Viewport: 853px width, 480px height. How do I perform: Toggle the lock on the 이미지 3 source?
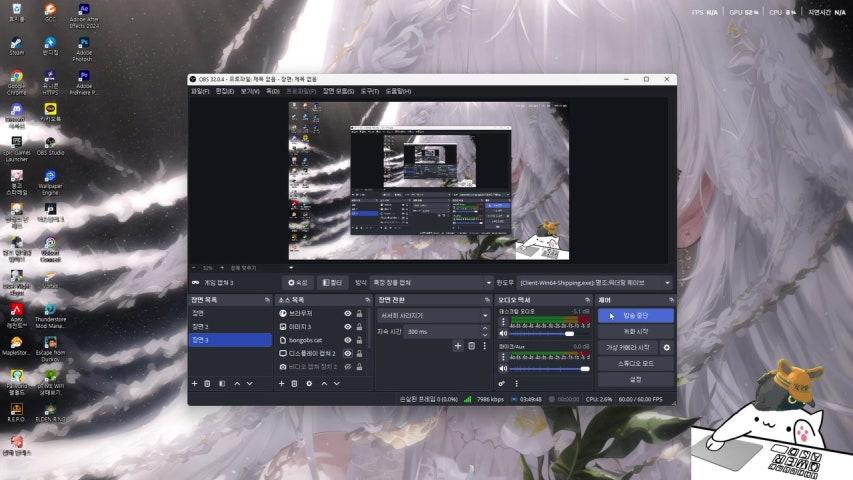361,327
